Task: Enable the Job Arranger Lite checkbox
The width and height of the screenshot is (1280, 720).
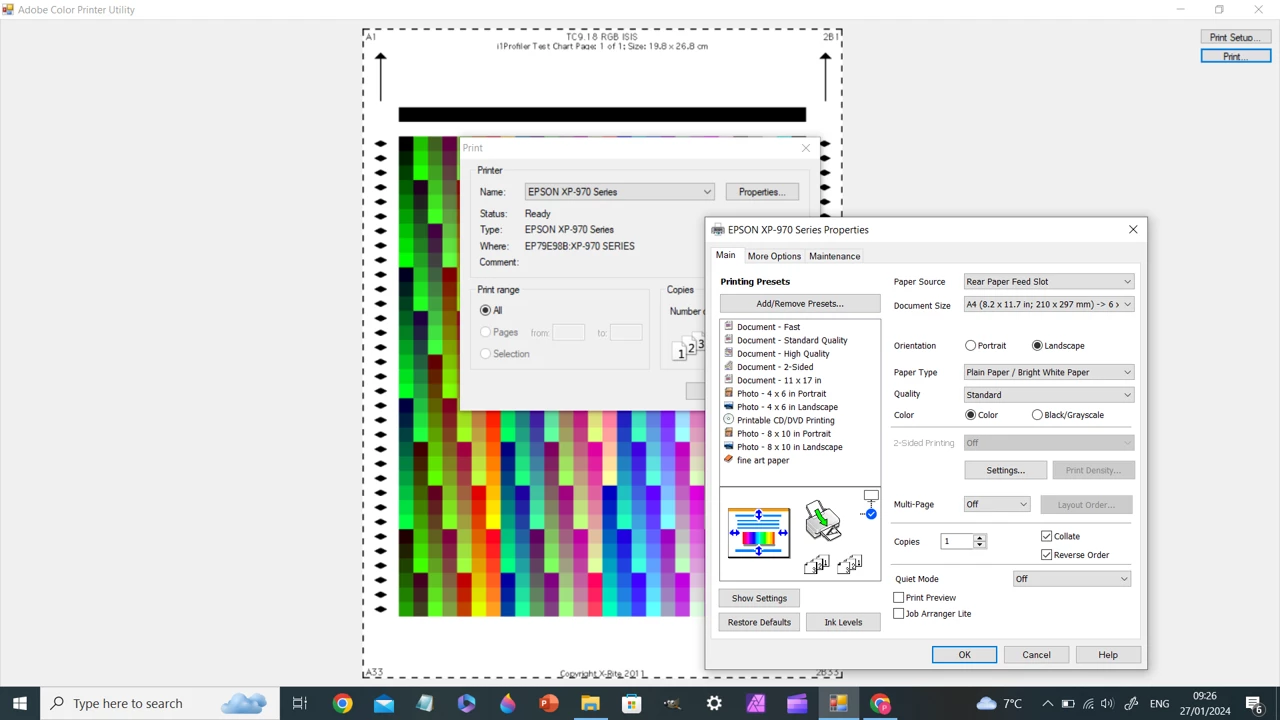Action: pyautogui.click(x=899, y=614)
